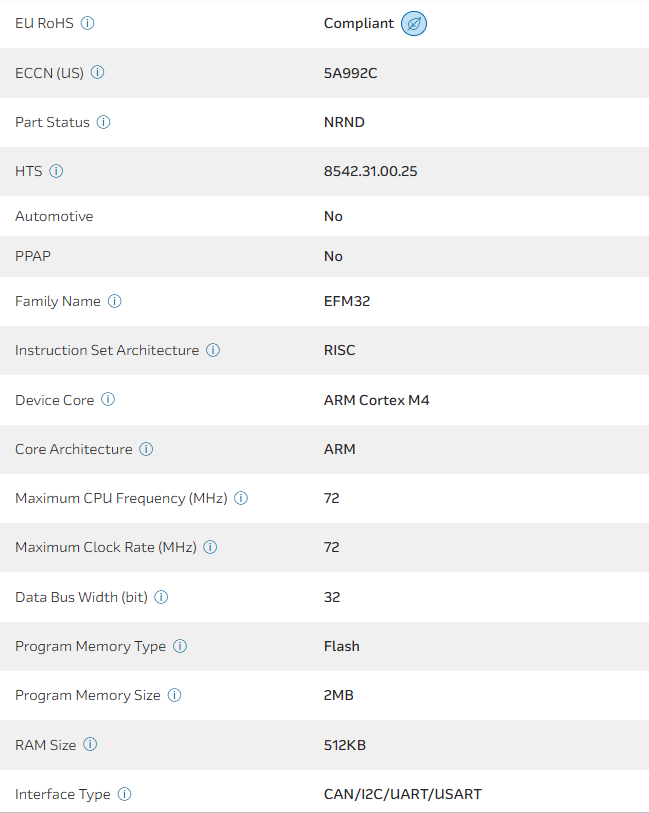
Task: Click the Maximum Clock Rate info icon
Action: pyautogui.click(x=211, y=547)
